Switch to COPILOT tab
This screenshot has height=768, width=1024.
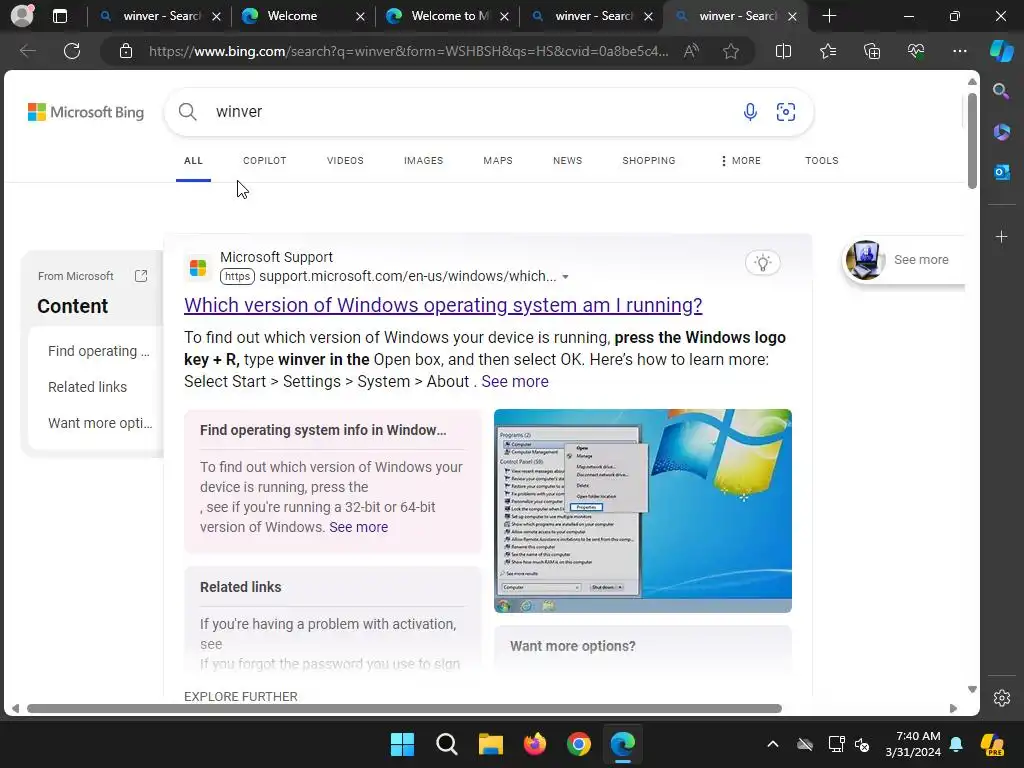[x=264, y=161]
